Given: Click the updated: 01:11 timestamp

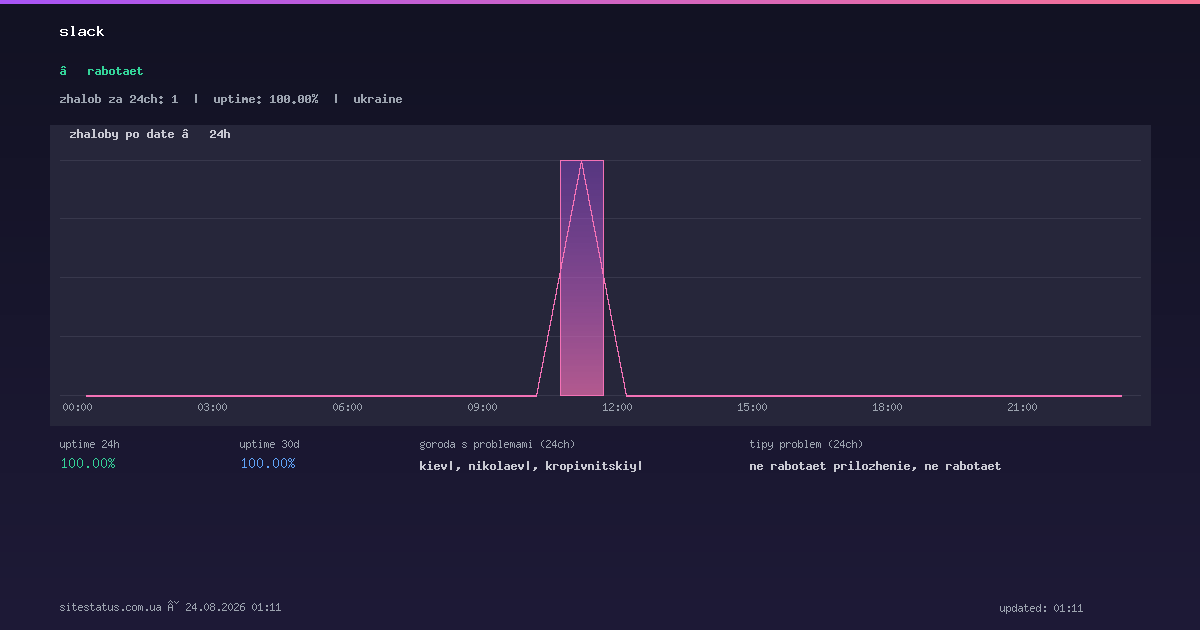Looking at the screenshot, I should pyautogui.click(x=1041, y=608).
